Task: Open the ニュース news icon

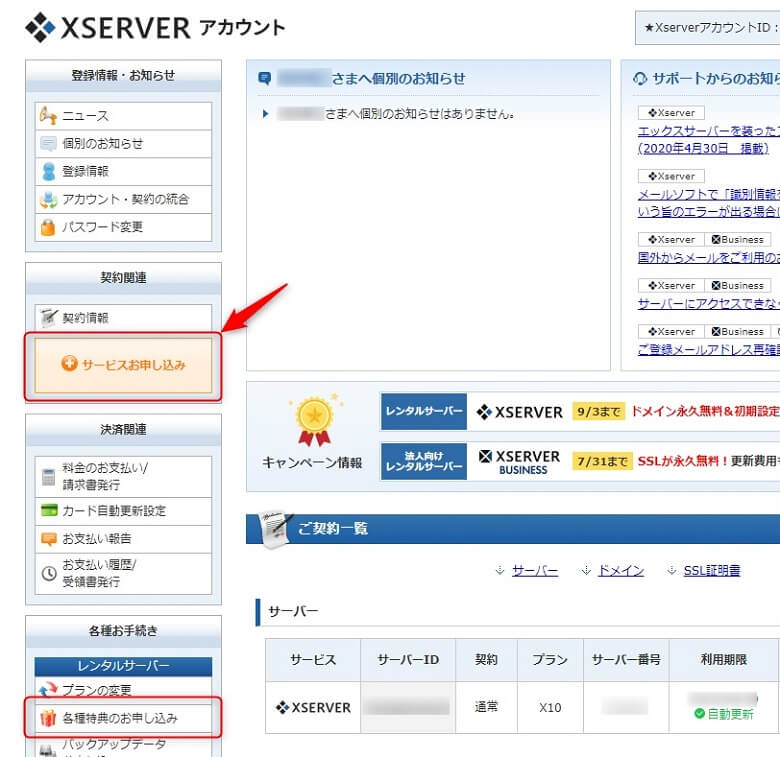Action: pos(48,116)
